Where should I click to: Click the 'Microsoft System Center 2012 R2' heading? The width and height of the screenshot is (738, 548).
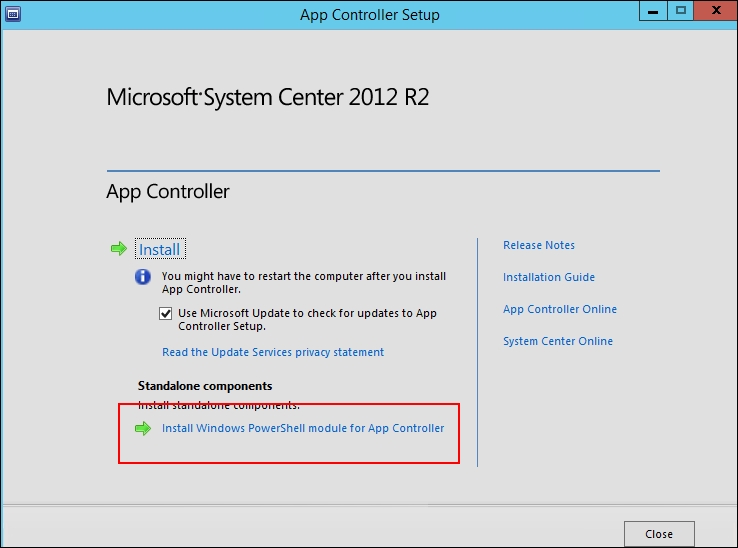267,97
